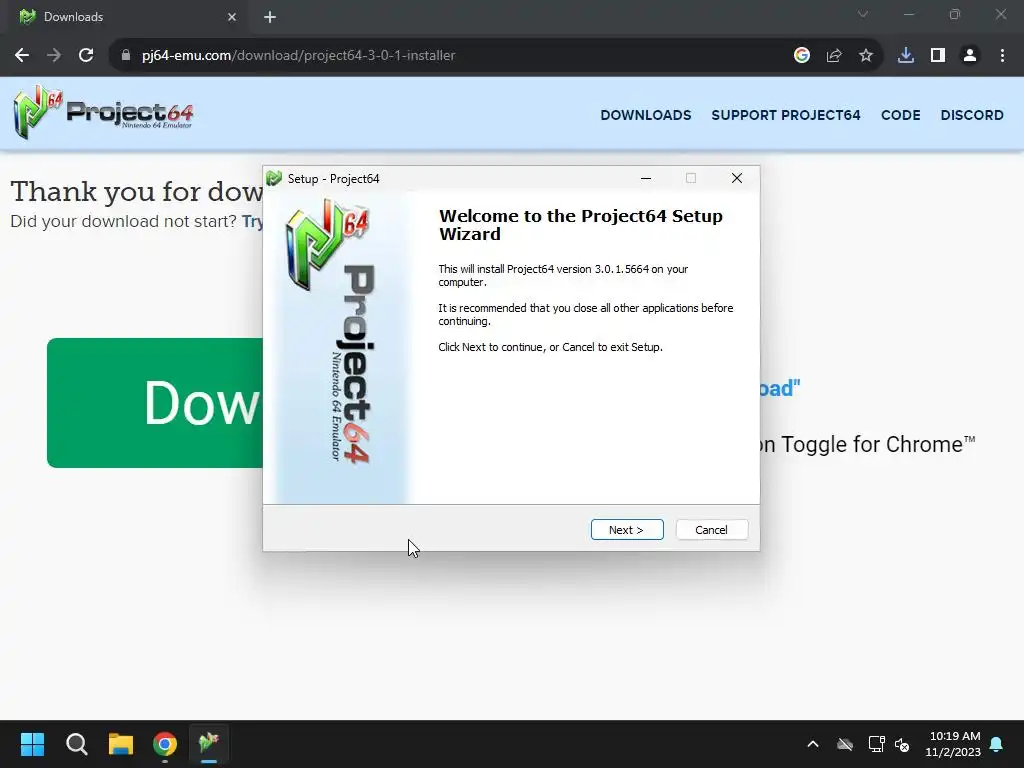
Task: Click the Try again link on the webpage
Action: [252, 221]
